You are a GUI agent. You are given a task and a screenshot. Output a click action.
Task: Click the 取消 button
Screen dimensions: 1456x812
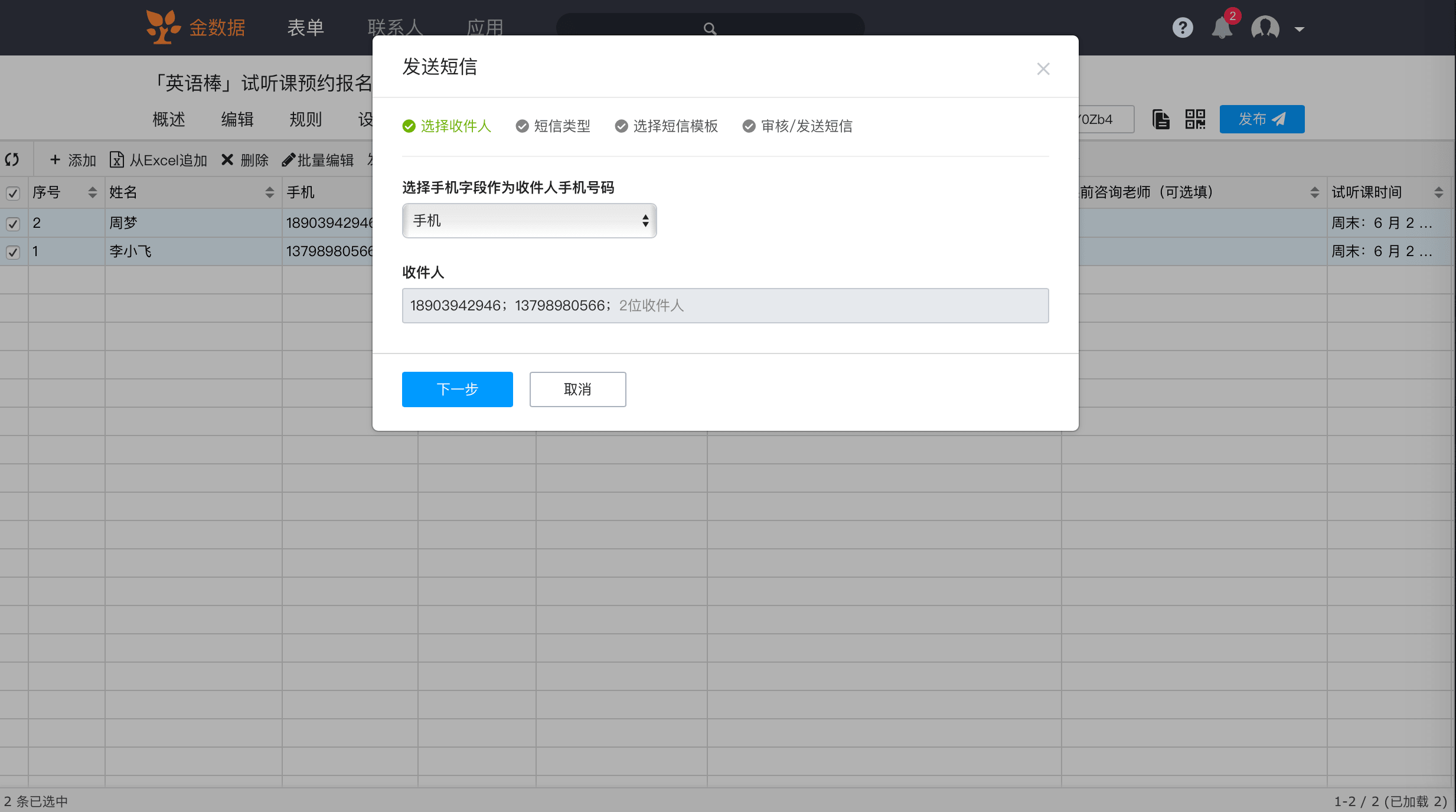pos(577,389)
